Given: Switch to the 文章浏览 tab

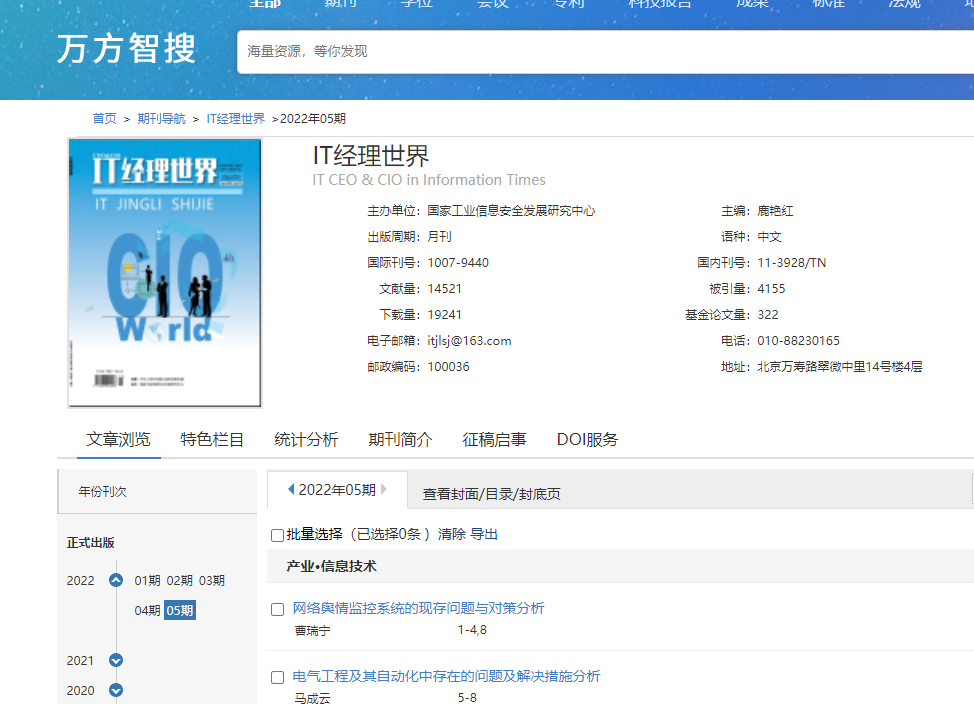Looking at the screenshot, I should (x=119, y=439).
